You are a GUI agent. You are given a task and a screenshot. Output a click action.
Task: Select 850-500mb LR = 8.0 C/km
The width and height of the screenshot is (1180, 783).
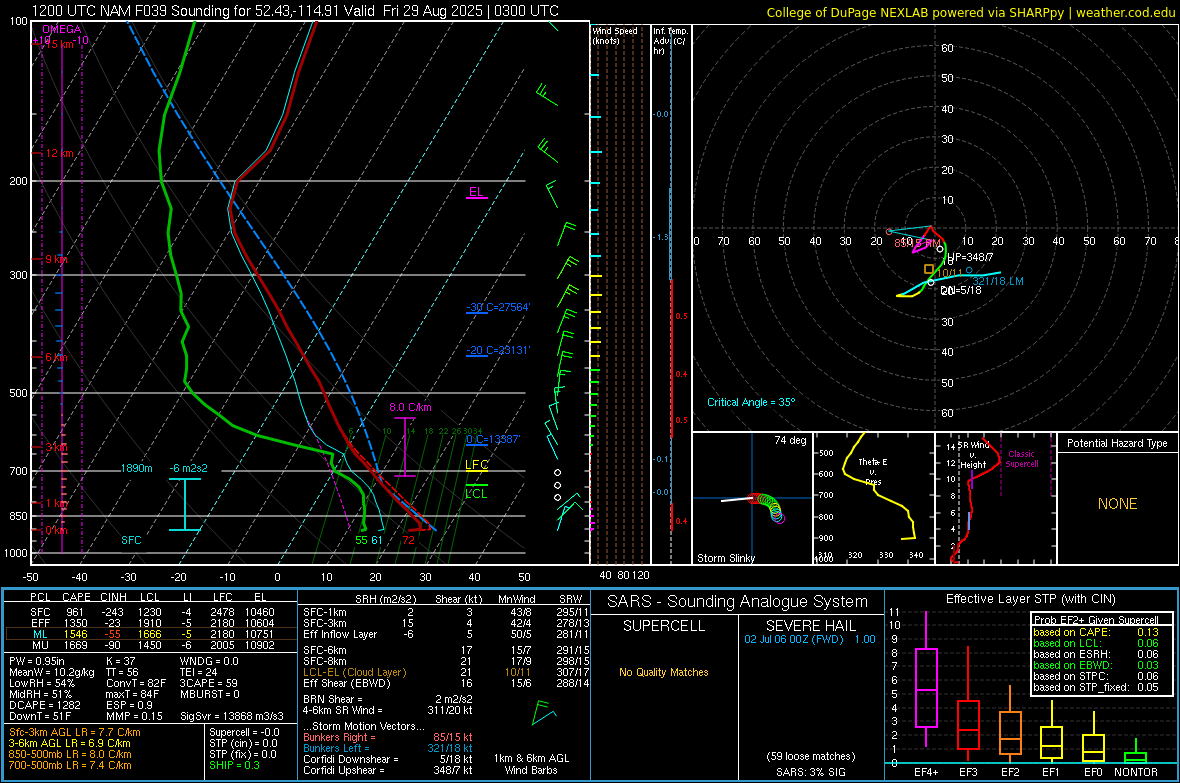pos(70,754)
